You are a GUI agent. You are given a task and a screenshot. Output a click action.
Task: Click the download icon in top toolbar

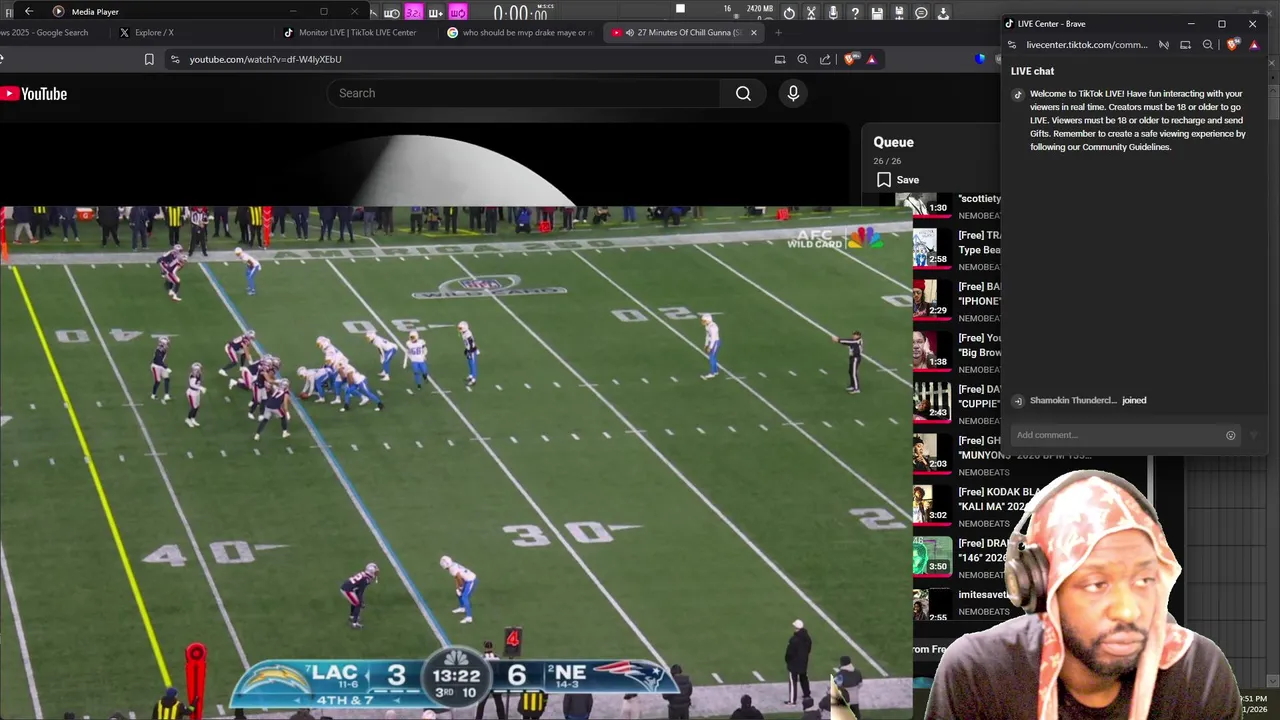pyautogui.click(x=943, y=13)
